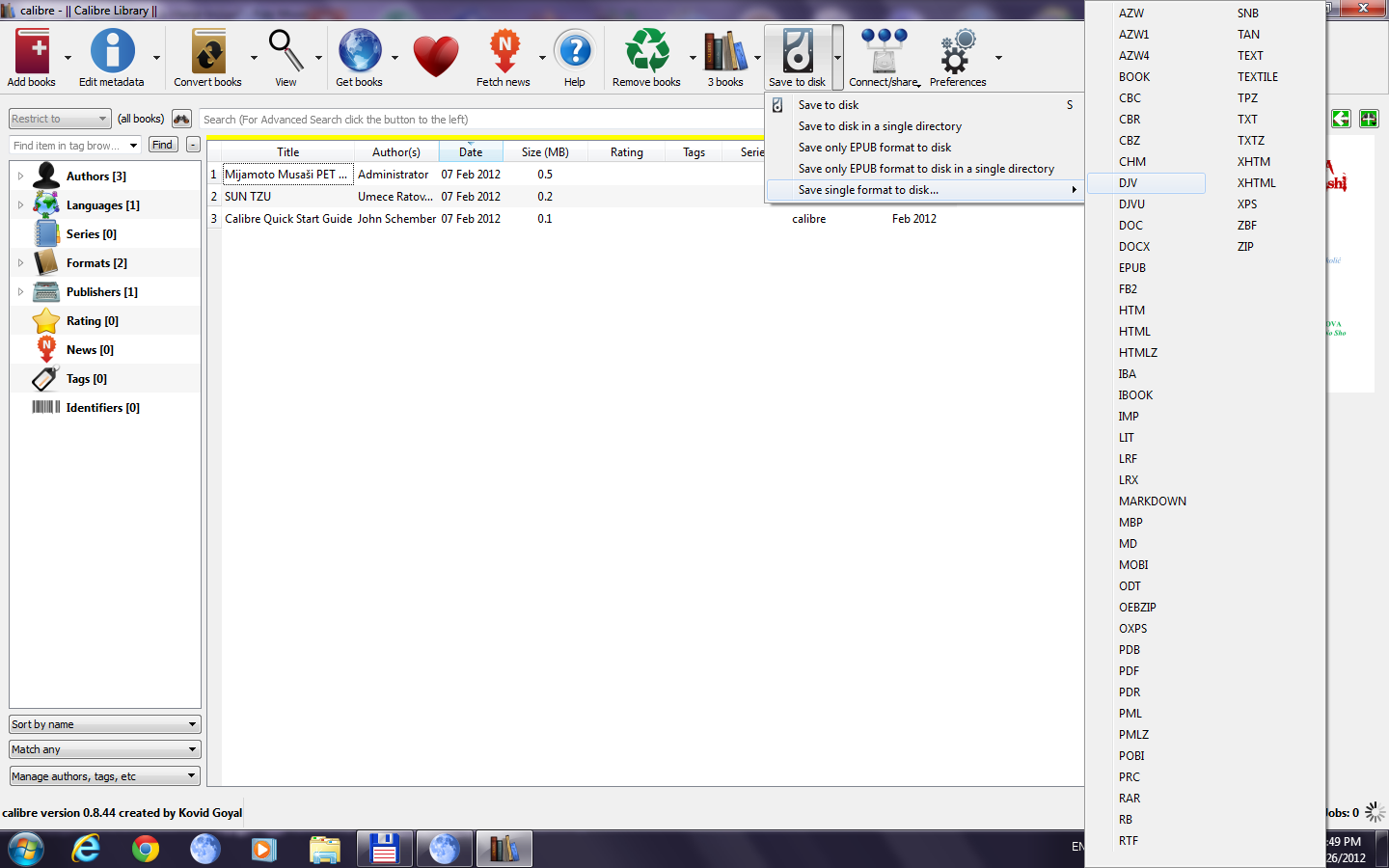Open the View magnifier tool
1389x868 pixels.
tap(286, 51)
